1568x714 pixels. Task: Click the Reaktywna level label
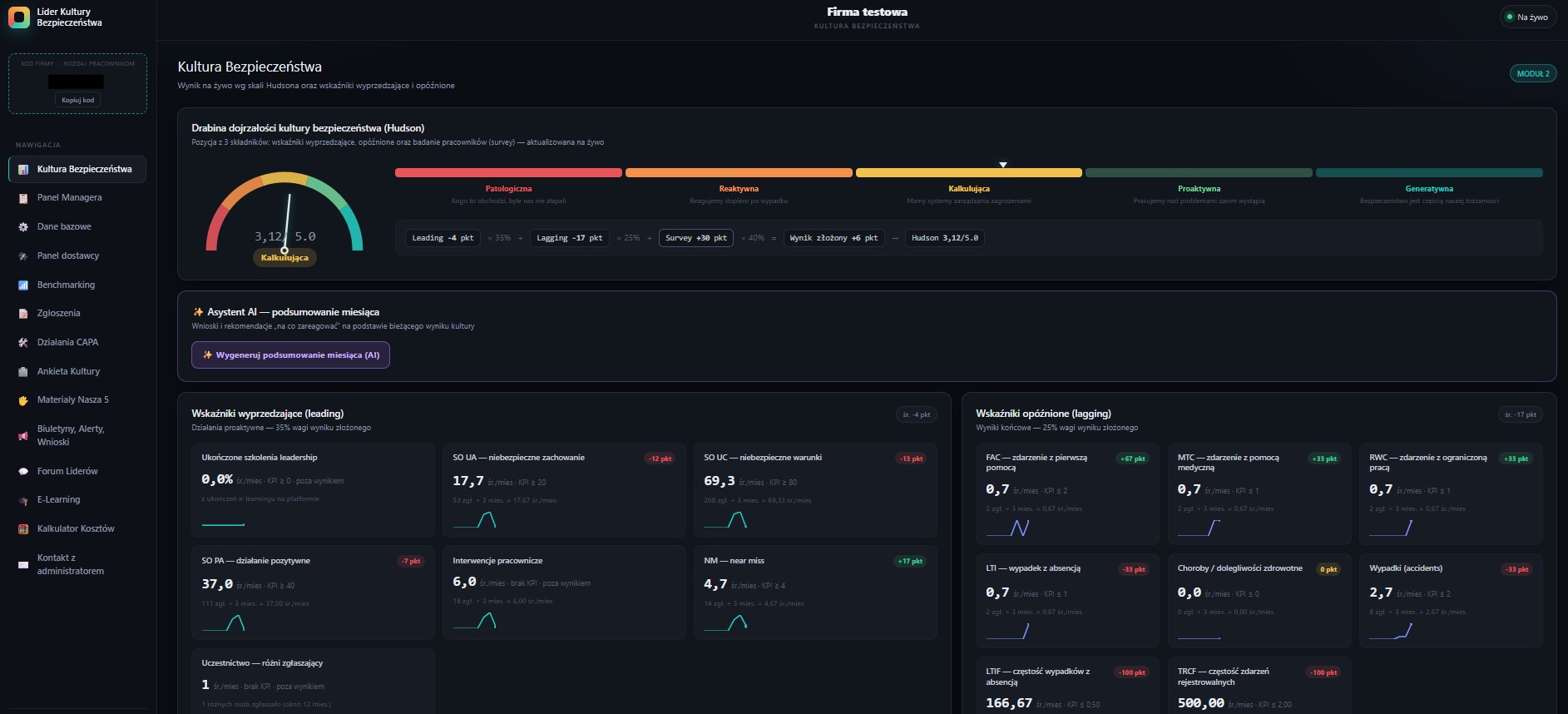(x=739, y=189)
